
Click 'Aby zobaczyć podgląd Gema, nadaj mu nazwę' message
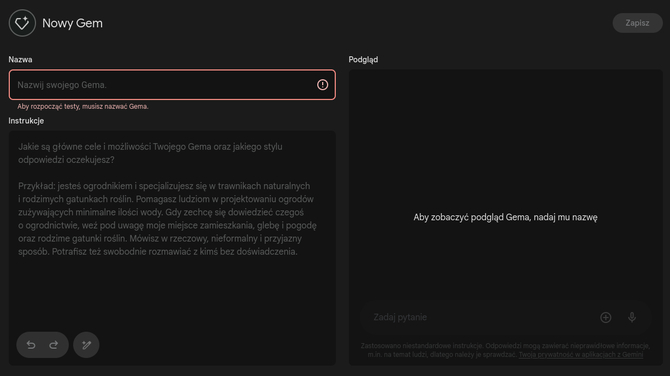[505, 217]
